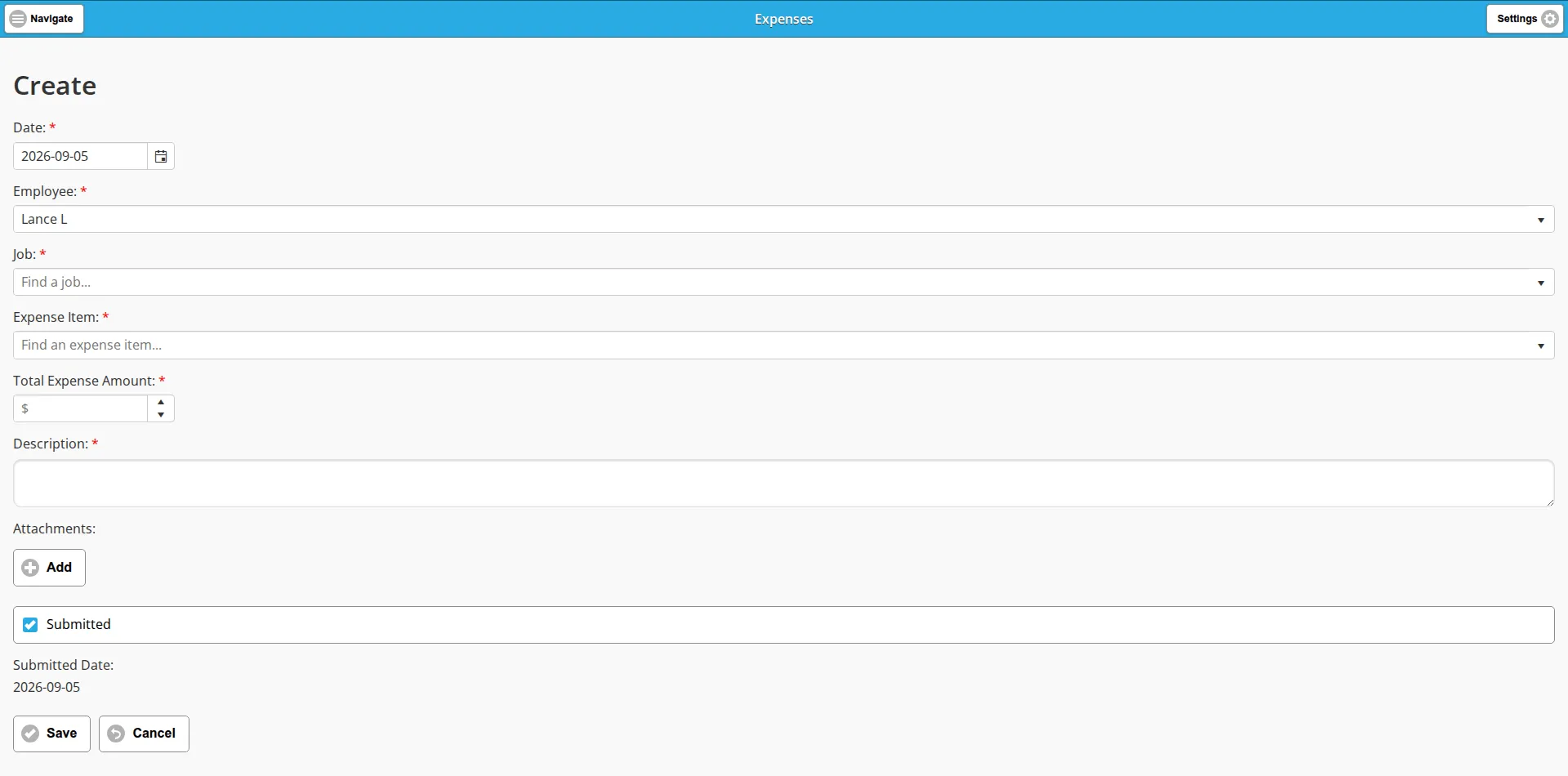Uncheck the Submitted checkbox
1568x776 pixels.
[x=31, y=625]
